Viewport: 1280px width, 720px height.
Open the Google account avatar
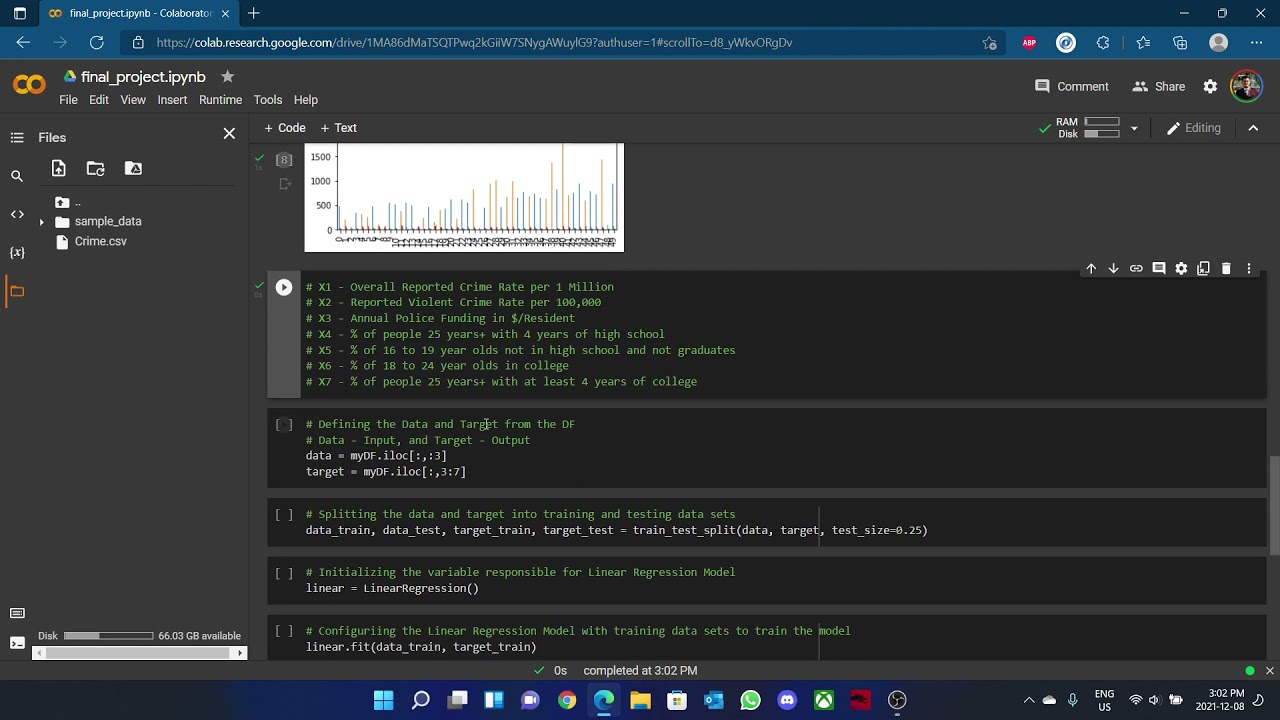coord(1246,86)
